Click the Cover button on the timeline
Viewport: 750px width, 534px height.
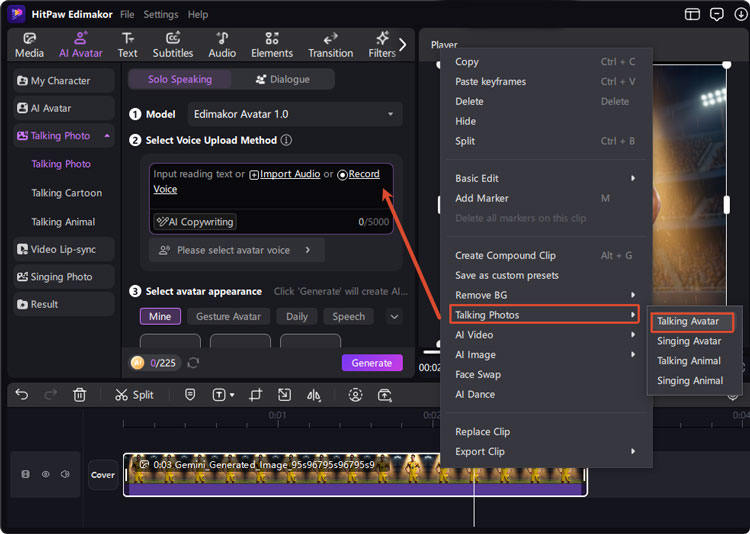103,475
